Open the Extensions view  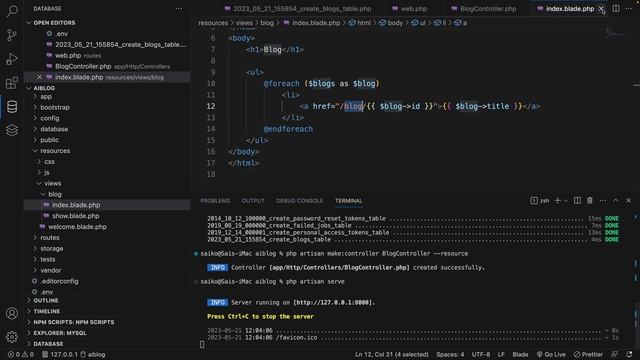coord(12,83)
